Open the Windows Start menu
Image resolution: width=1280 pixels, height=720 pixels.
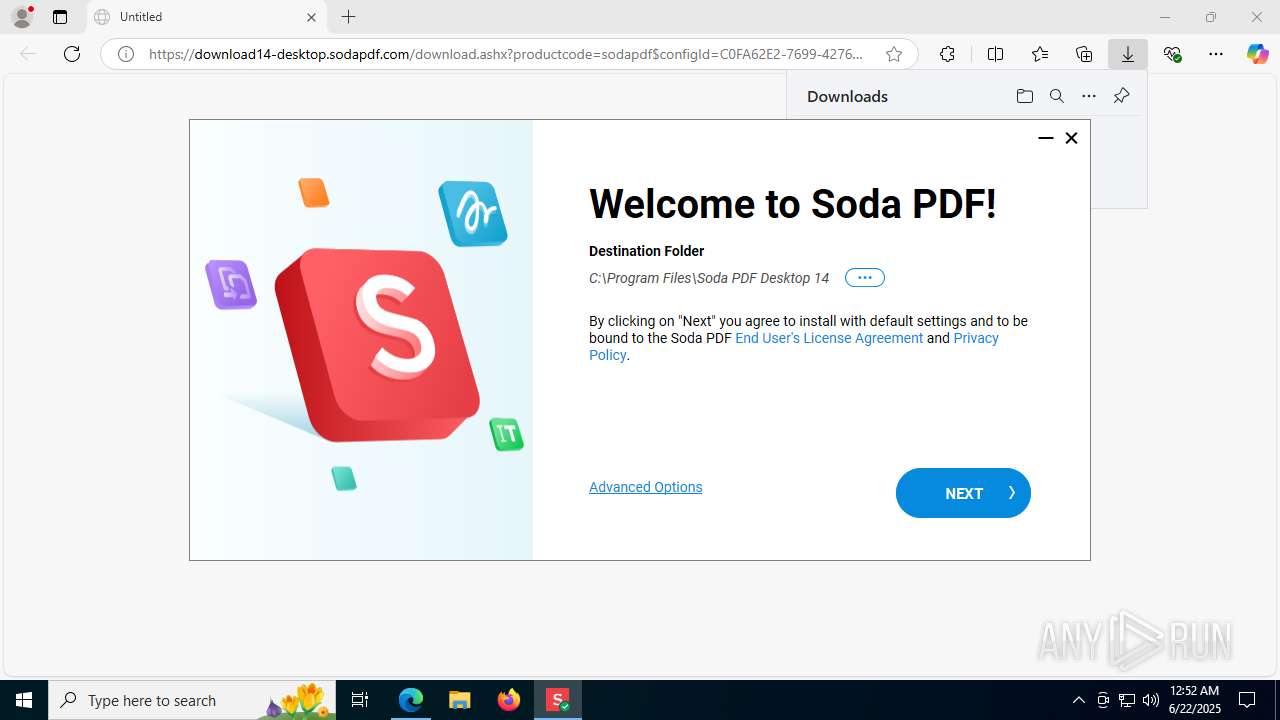coord(24,700)
